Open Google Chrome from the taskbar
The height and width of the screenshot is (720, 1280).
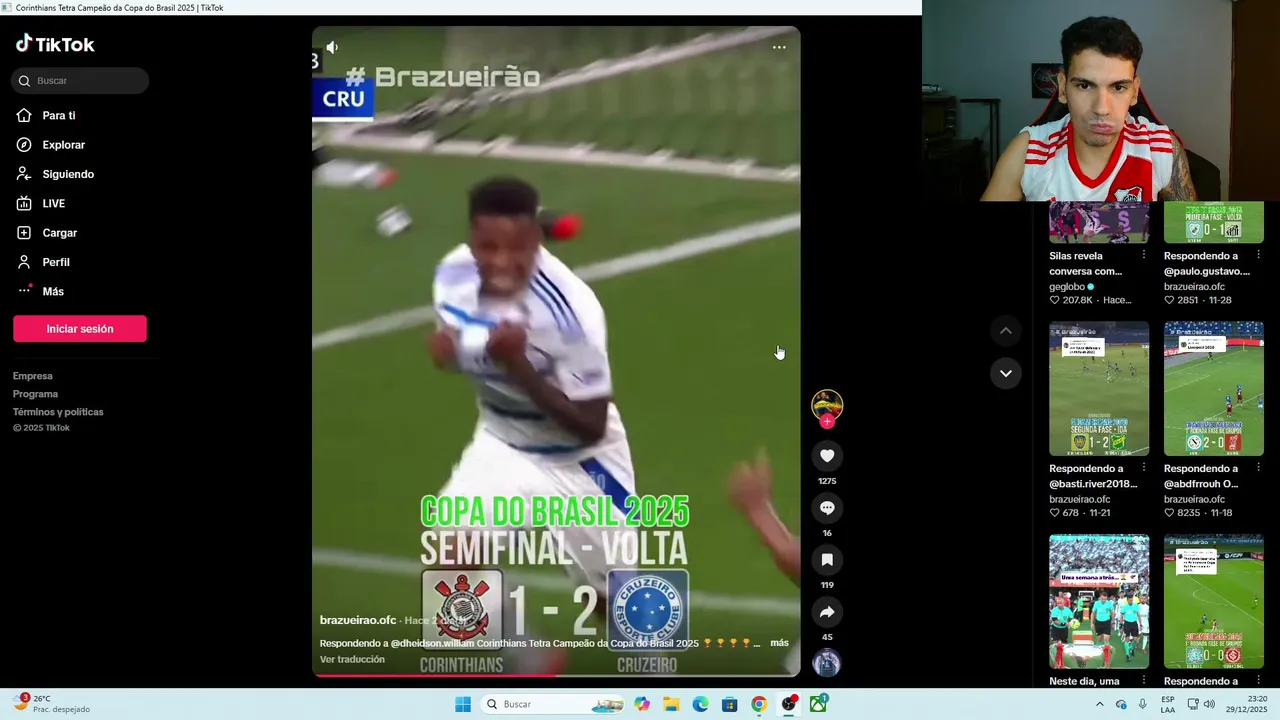(759, 704)
